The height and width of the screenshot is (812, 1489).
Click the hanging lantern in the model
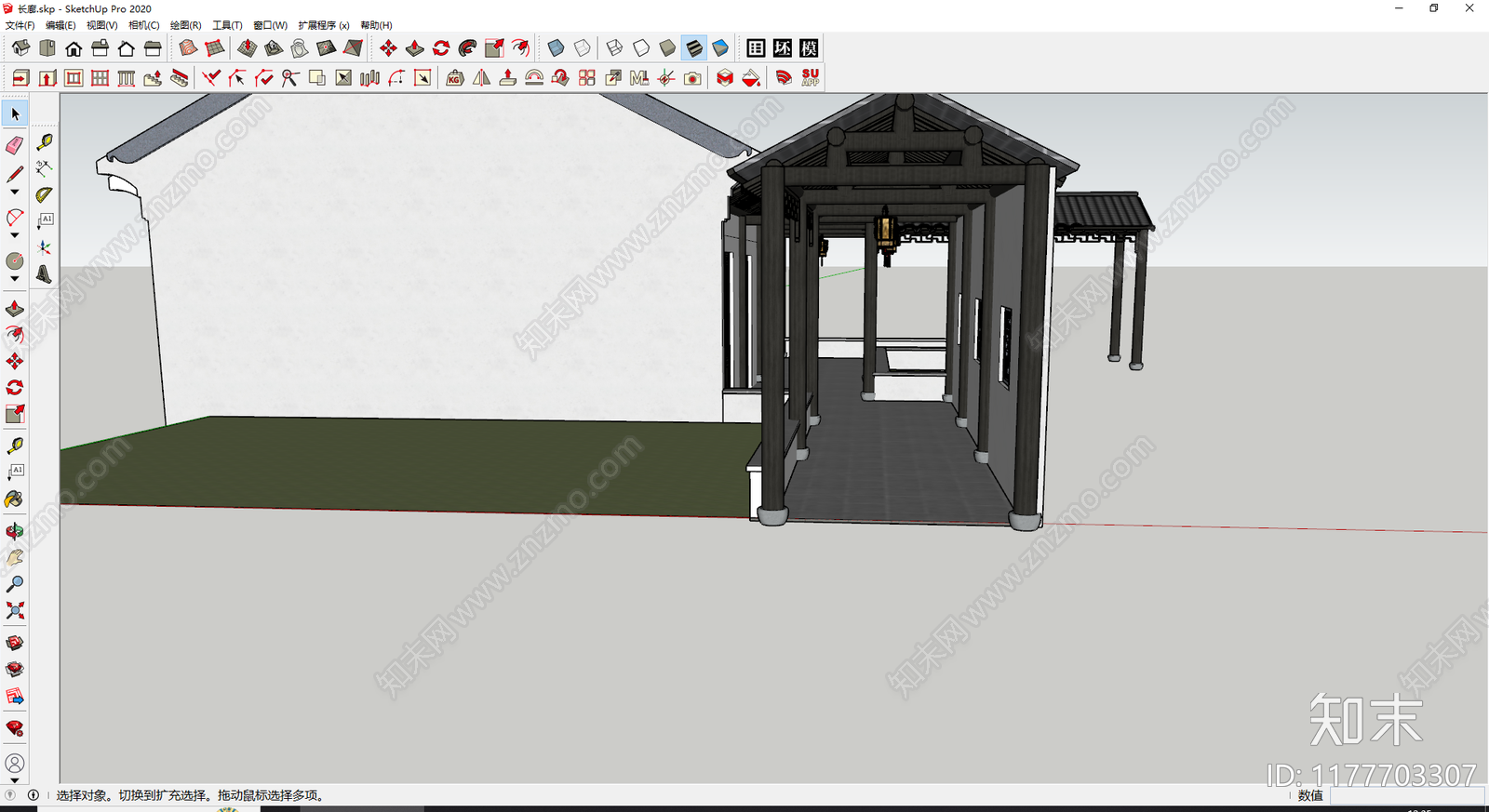click(x=886, y=234)
